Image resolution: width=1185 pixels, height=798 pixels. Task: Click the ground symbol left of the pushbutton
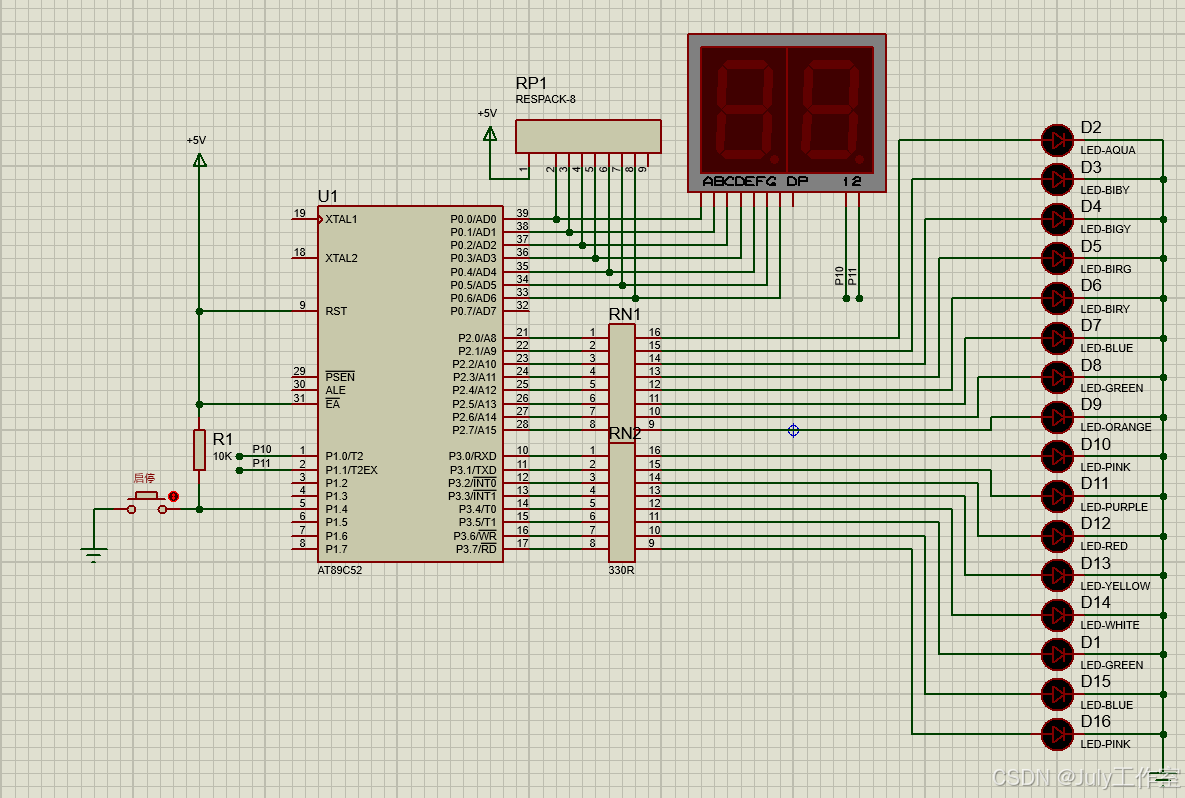point(94,555)
